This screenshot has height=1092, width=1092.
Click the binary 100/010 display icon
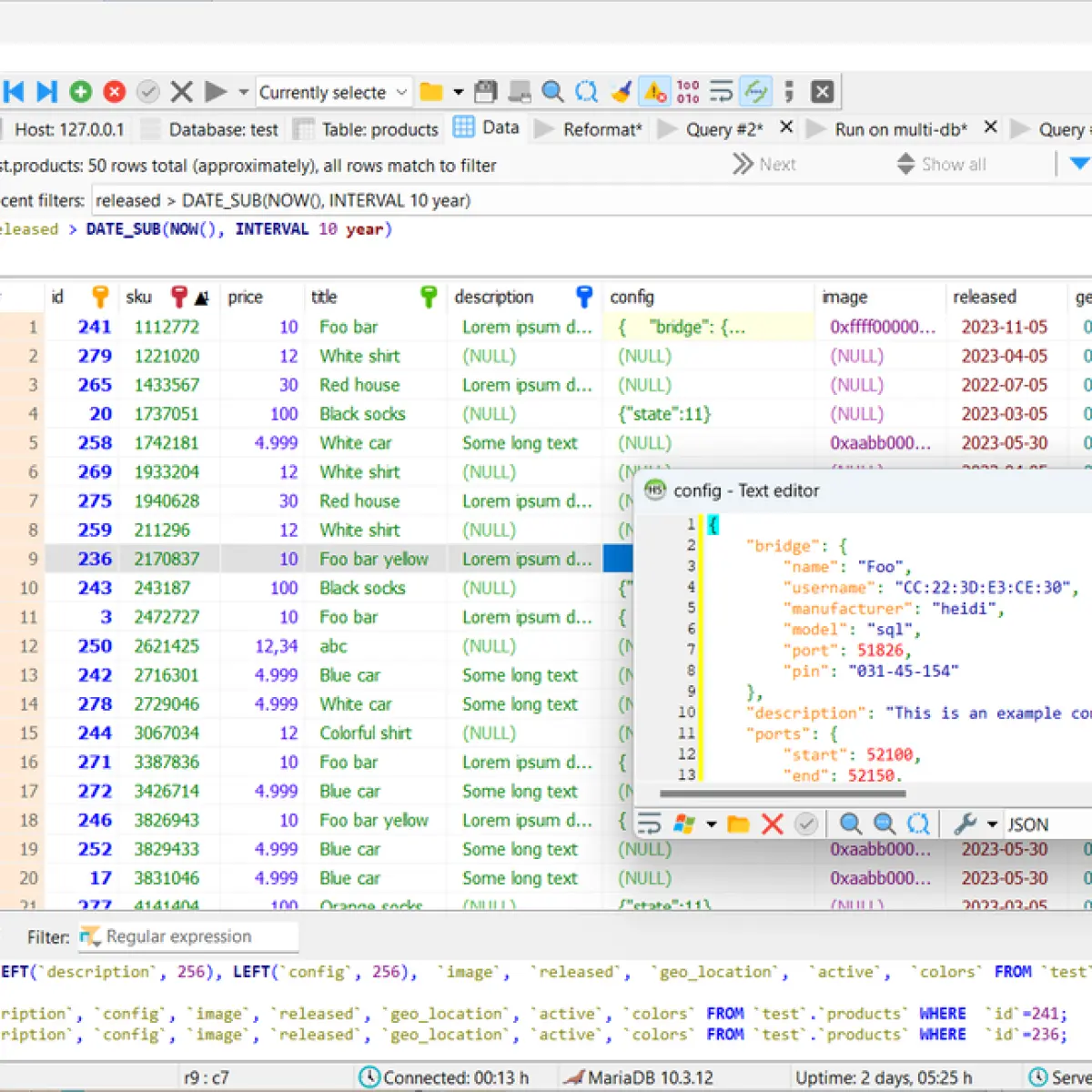(x=688, y=92)
